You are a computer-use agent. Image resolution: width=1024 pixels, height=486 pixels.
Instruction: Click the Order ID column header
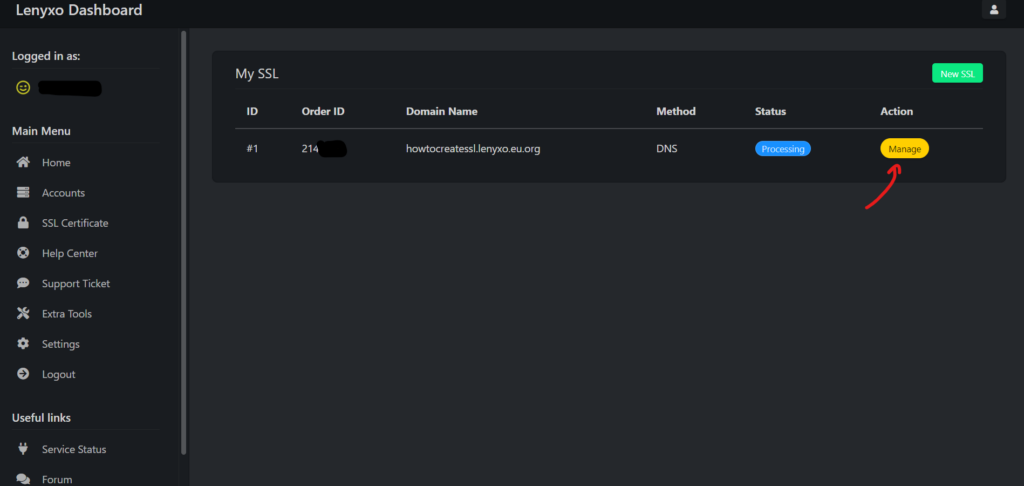[323, 112]
